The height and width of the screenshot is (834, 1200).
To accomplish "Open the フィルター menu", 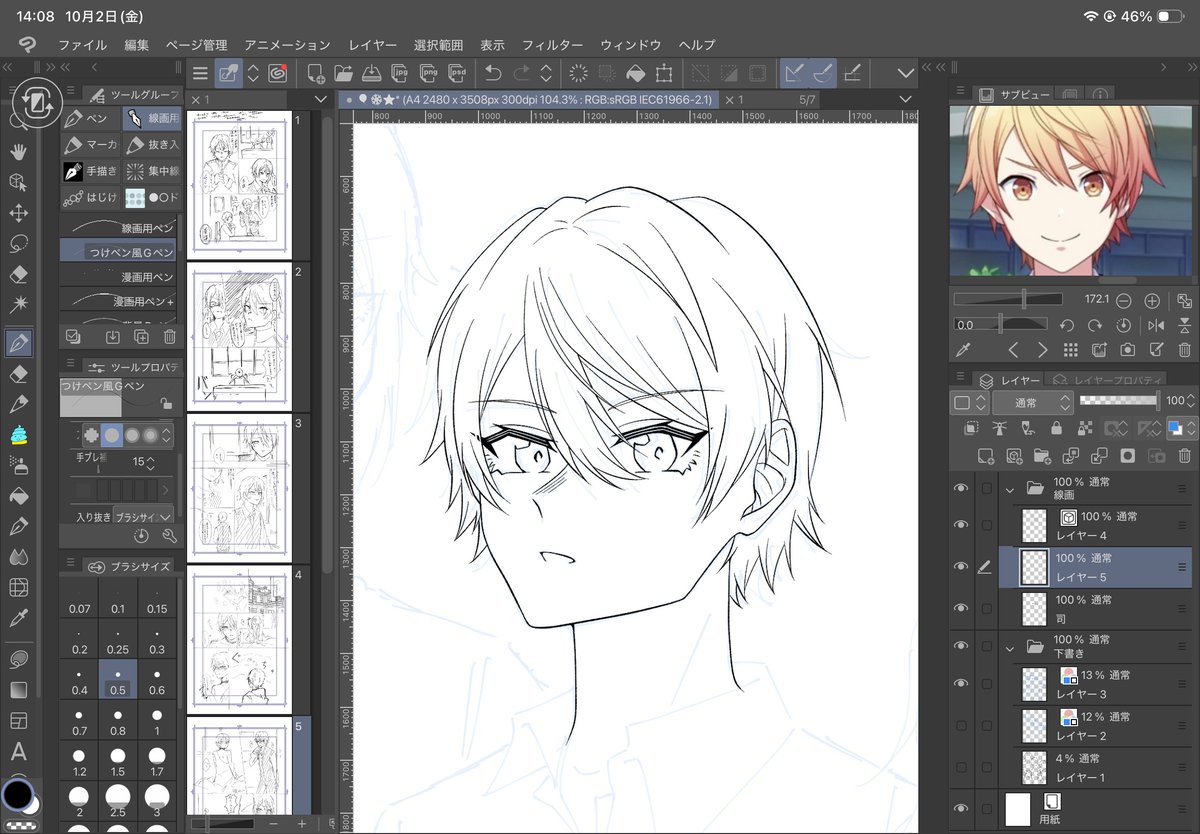I will (552, 45).
